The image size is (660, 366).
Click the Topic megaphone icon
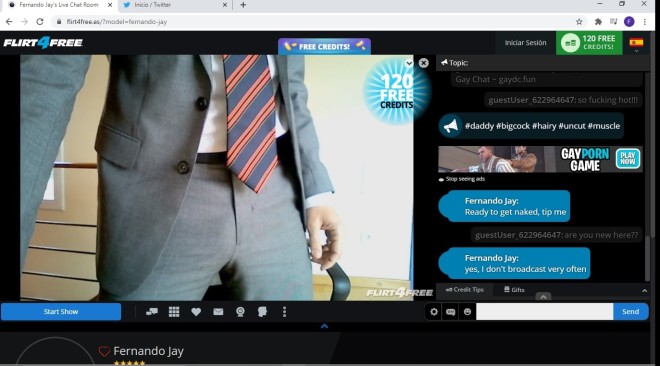pyautogui.click(x=444, y=62)
